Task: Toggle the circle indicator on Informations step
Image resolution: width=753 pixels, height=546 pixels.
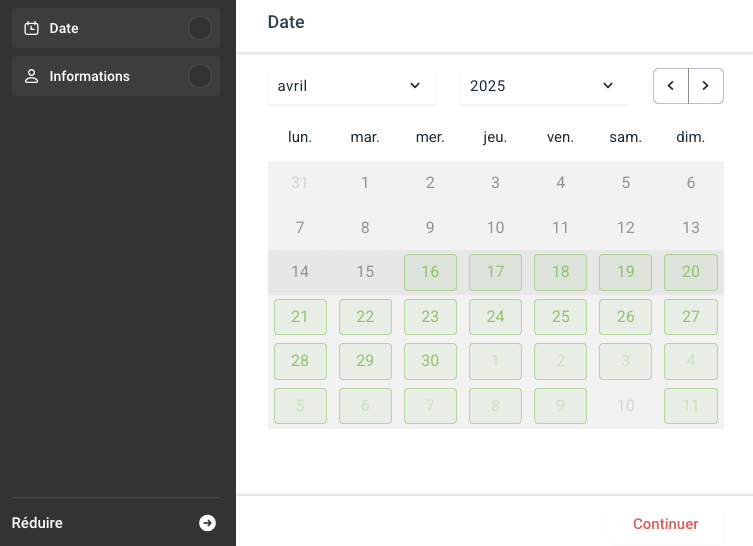Action: 200,76
